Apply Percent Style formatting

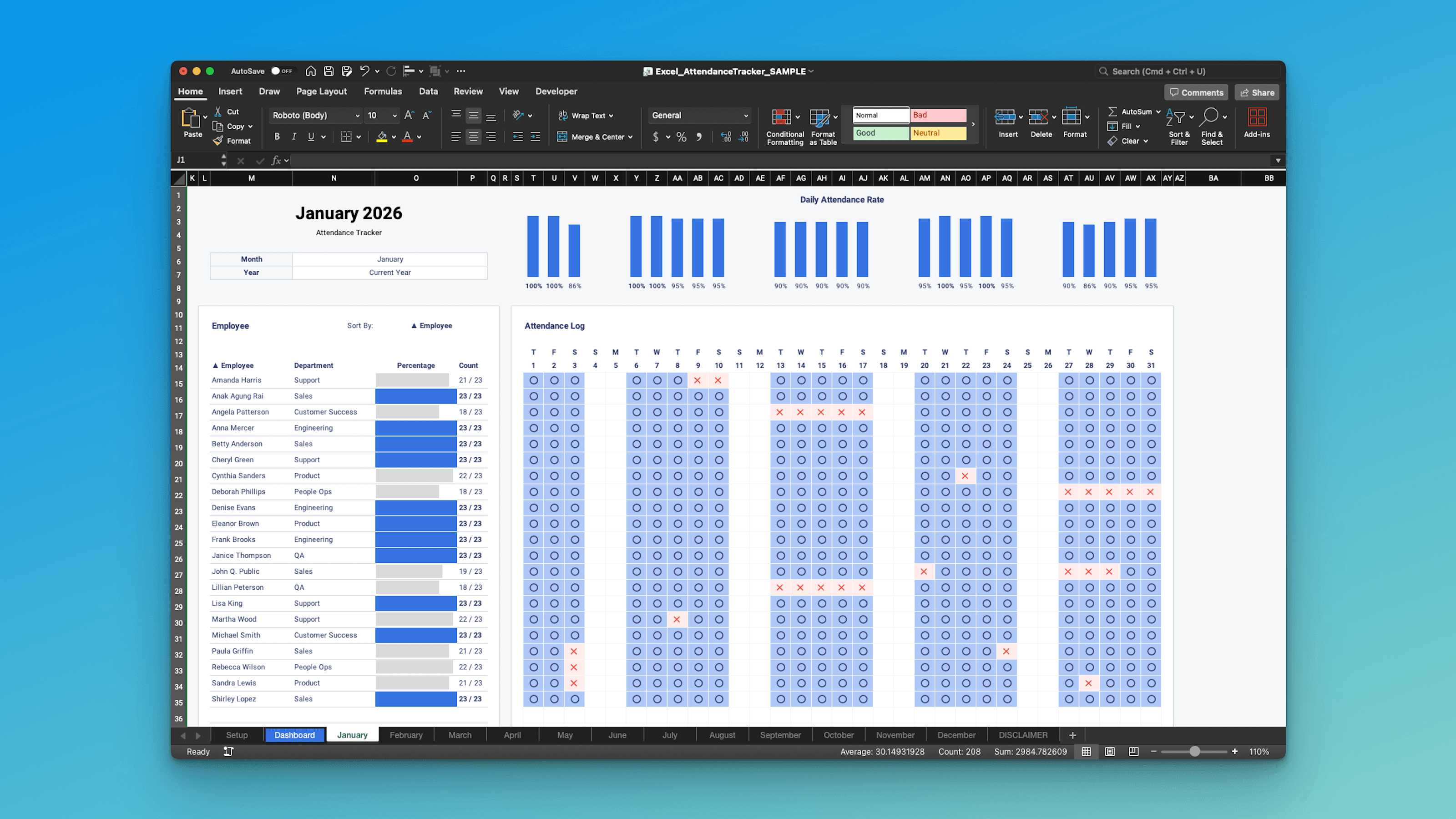(681, 136)
